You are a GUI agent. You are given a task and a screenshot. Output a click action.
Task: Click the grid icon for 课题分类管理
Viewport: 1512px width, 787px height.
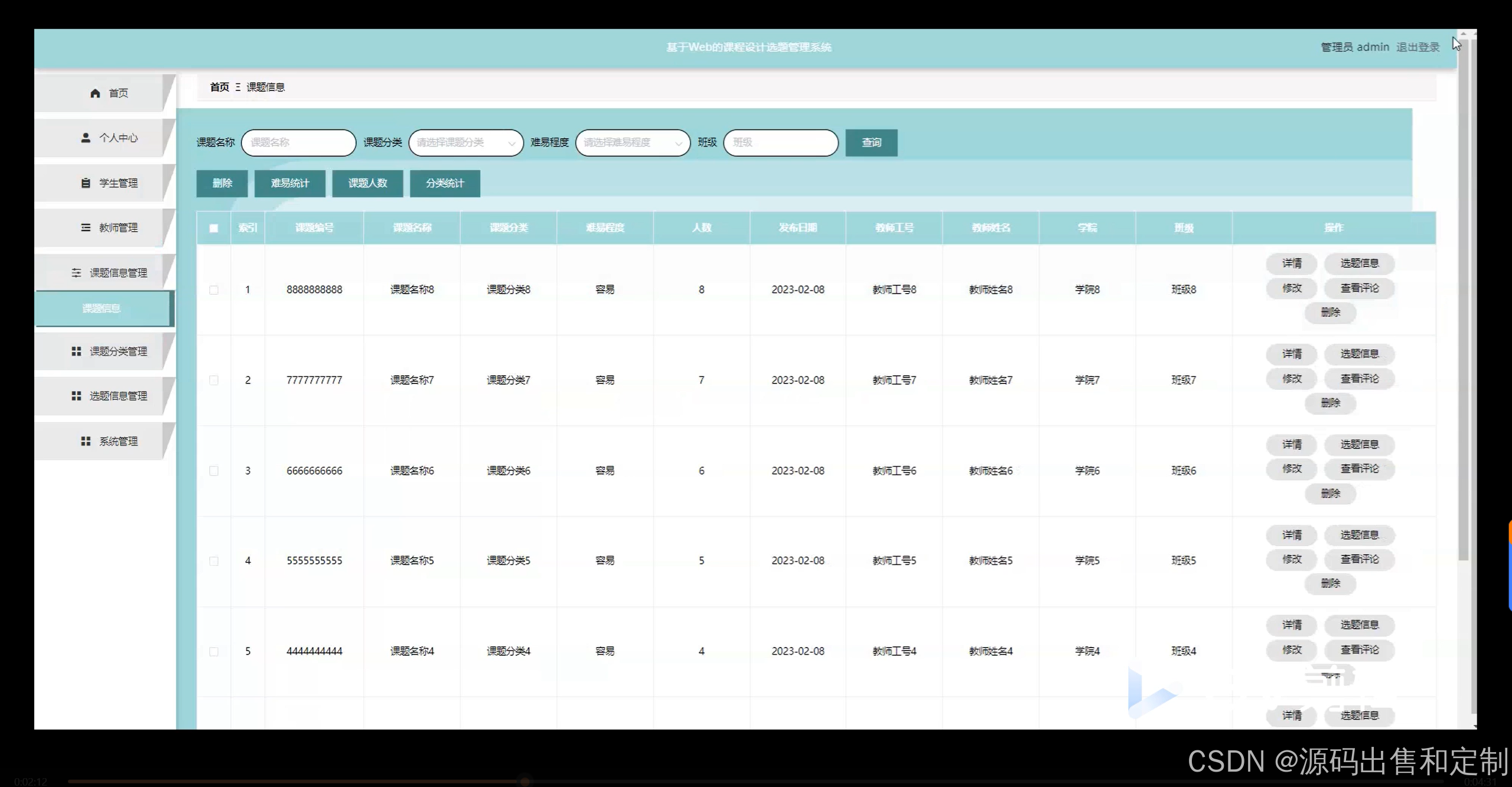click(x=76, y=352)
